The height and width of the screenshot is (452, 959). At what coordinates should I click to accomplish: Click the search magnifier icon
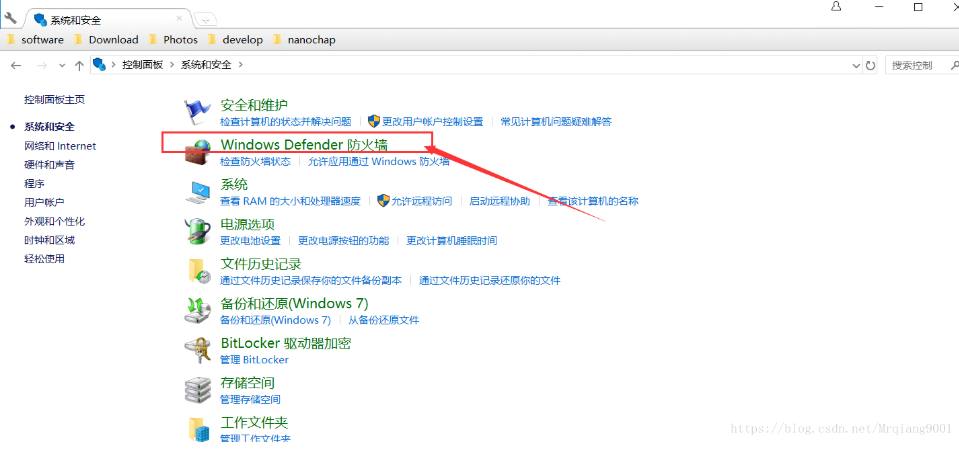(x=953, y=65)
